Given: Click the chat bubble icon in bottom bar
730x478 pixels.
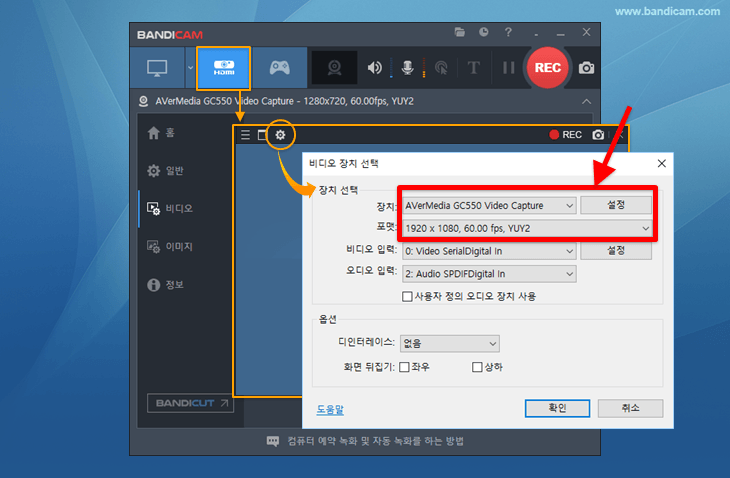Looking at the screenshot, I should 273,441.
